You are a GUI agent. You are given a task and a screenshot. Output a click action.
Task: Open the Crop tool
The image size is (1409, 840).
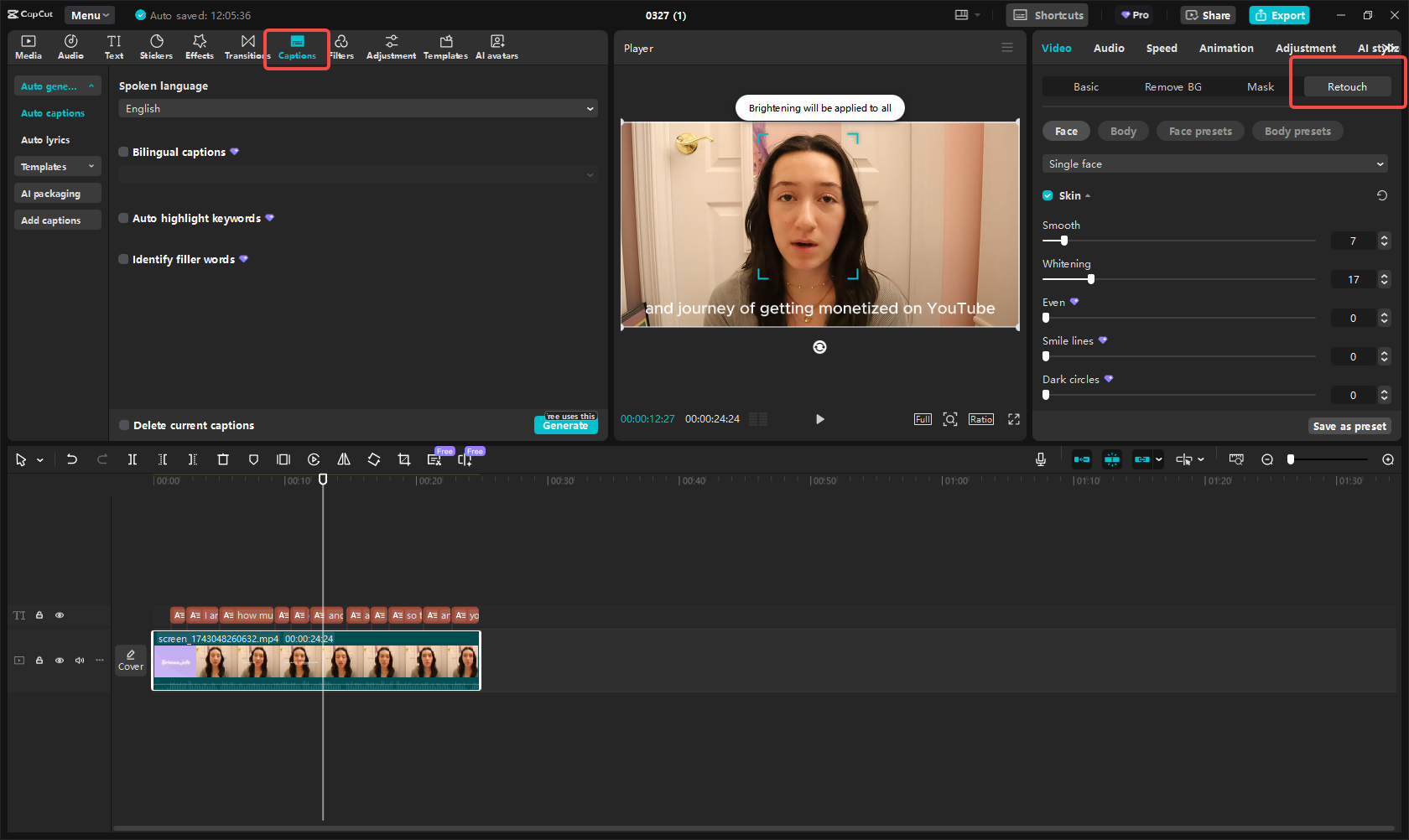[404, 459]
